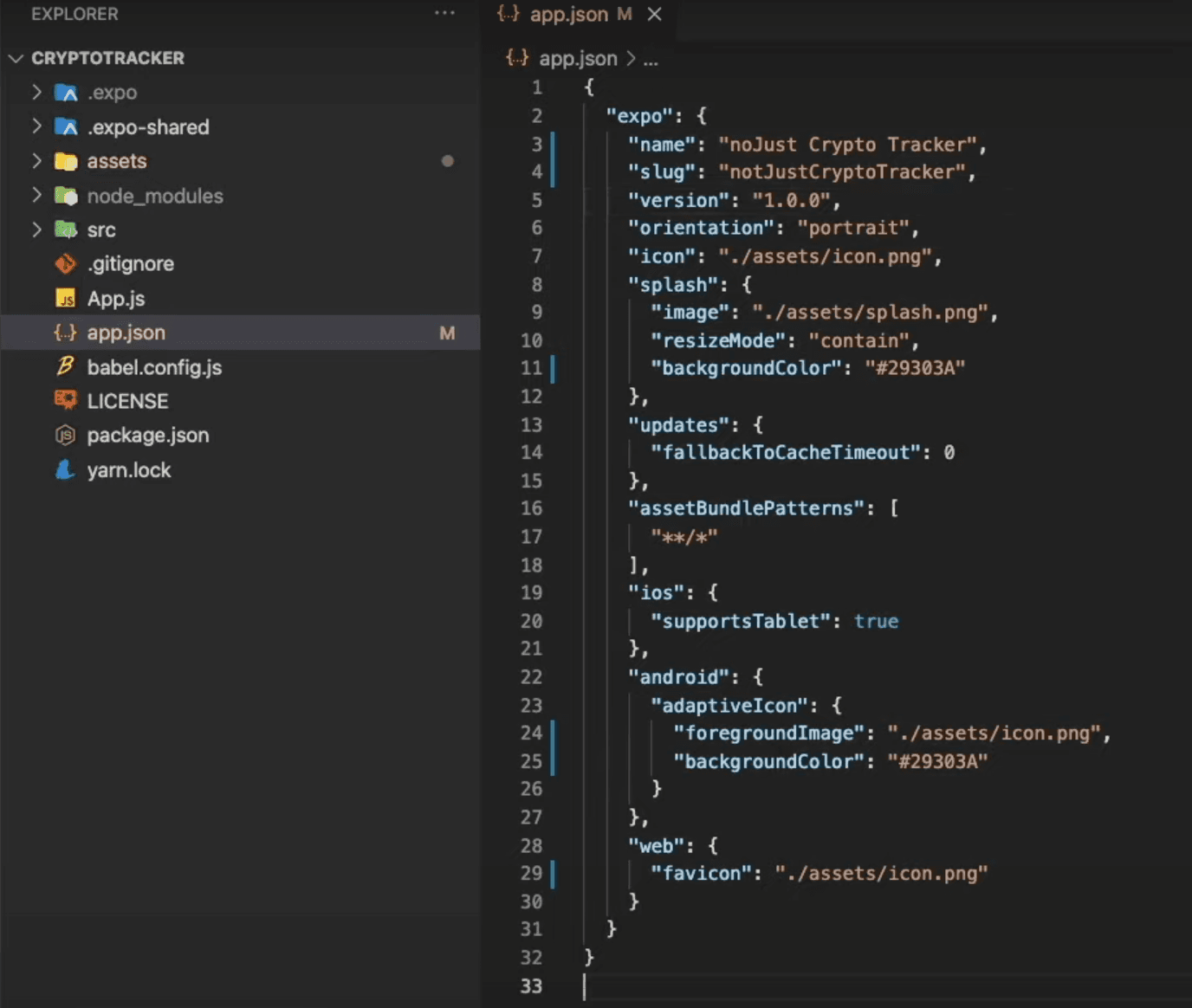This screenshot has width=1192, height=1008.
Task: Select the app.json editor tab
Action: [567, 14]
